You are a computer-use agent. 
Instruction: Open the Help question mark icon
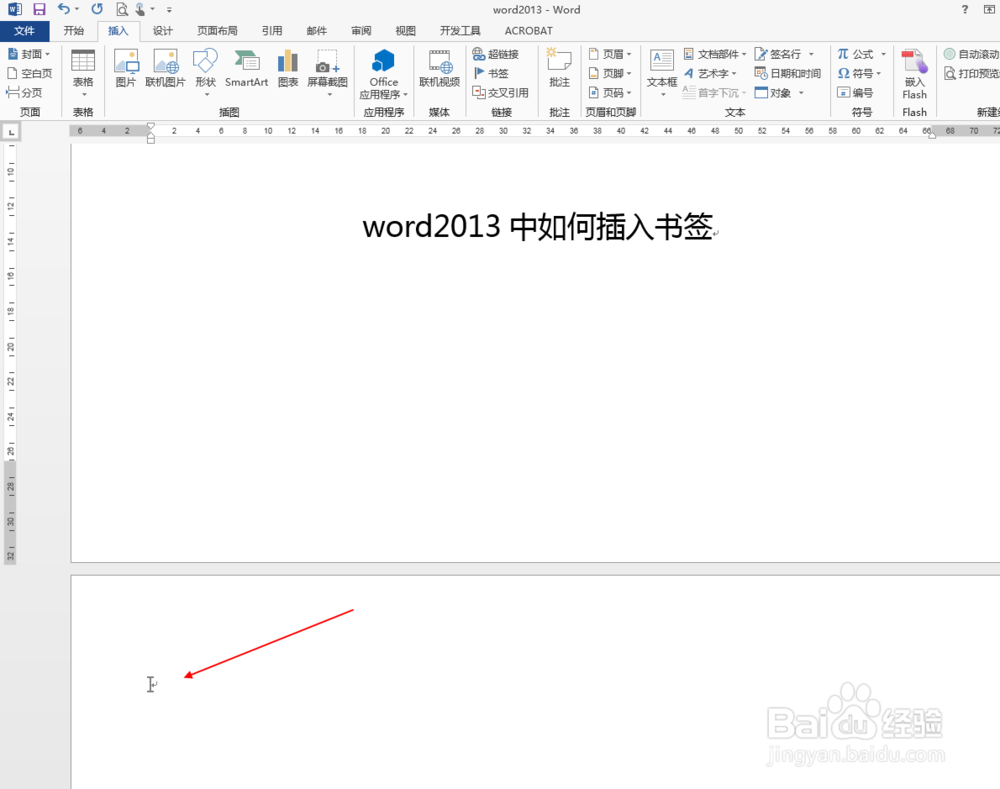tap(965, 10)
